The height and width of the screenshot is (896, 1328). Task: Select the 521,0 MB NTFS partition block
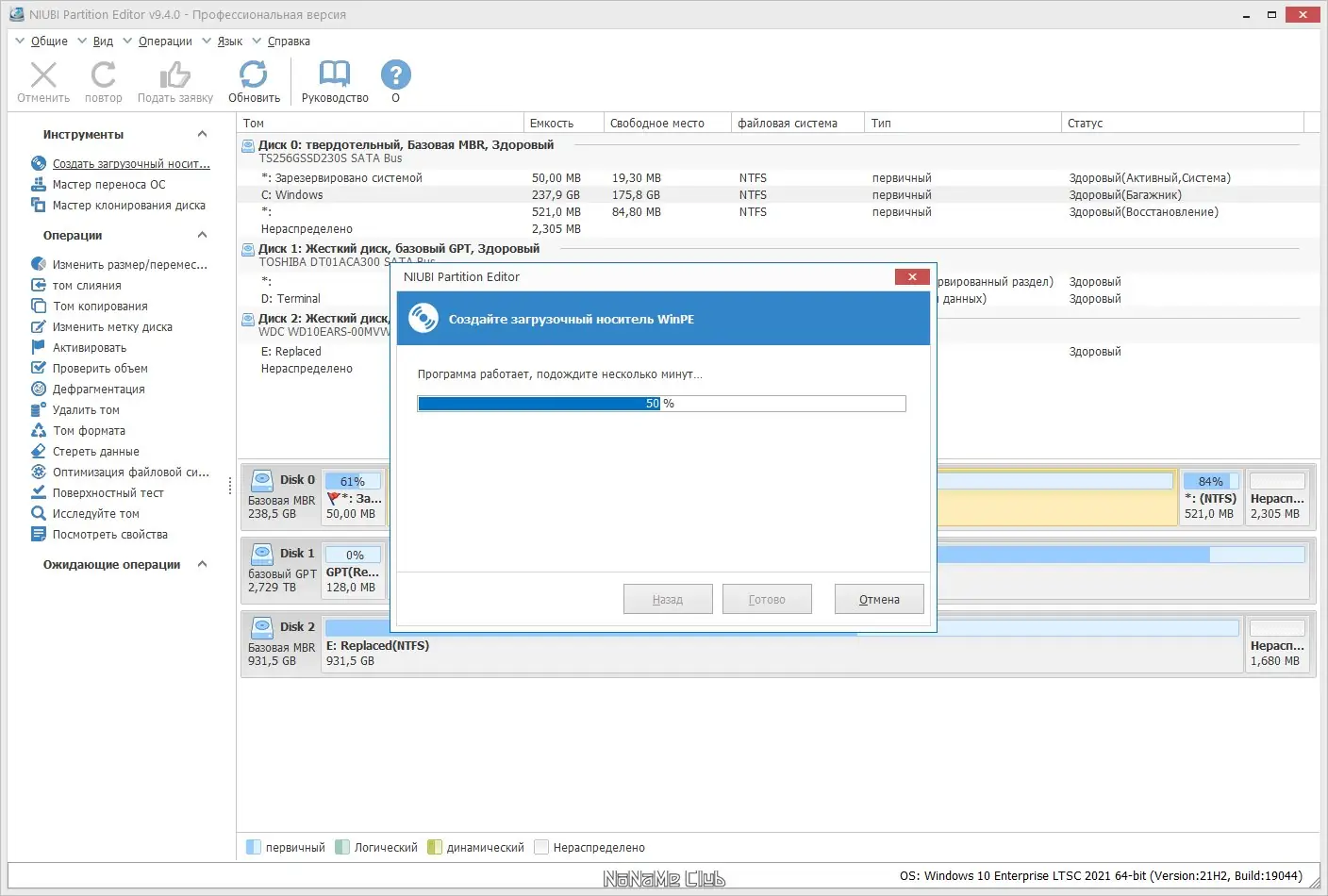point(1211,496)
